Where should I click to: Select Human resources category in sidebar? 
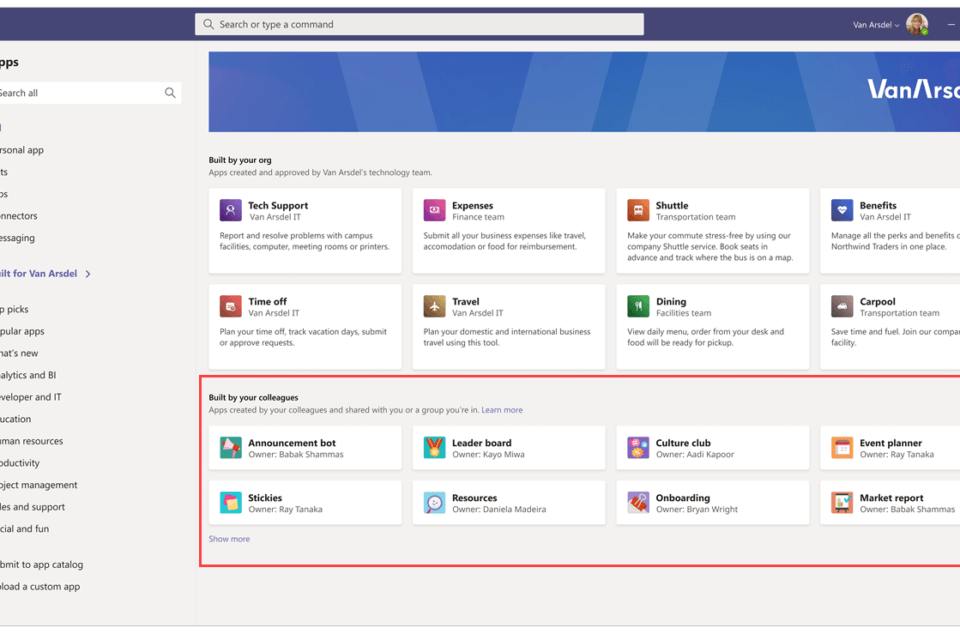(30, 441)
